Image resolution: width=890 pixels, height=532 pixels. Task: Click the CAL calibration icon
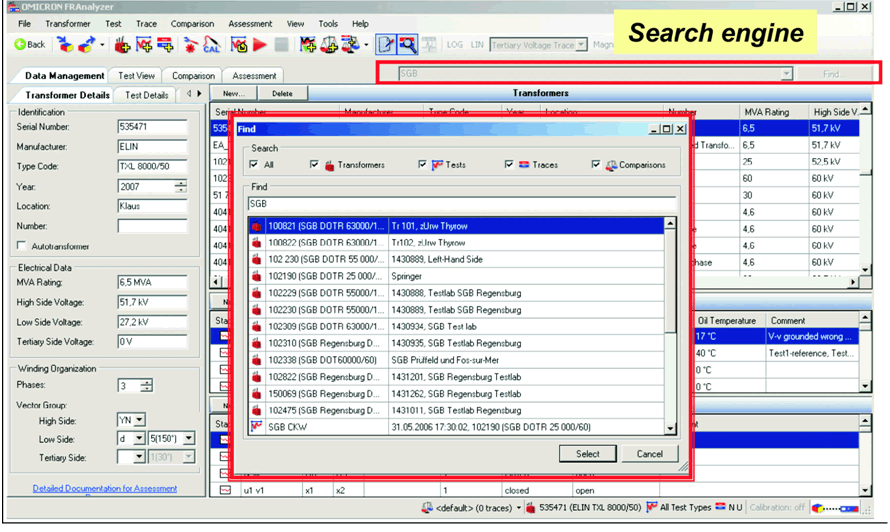[x=212, y=44]
